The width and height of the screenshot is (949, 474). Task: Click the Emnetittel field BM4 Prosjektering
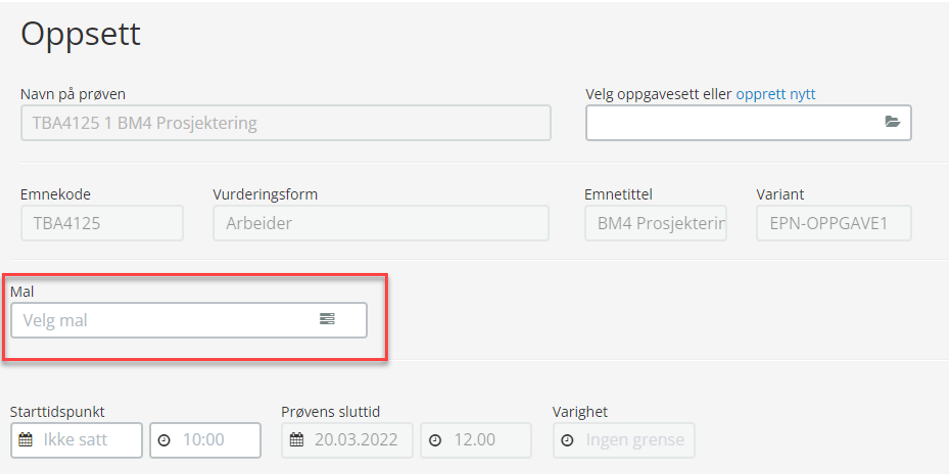coord(655,223)
